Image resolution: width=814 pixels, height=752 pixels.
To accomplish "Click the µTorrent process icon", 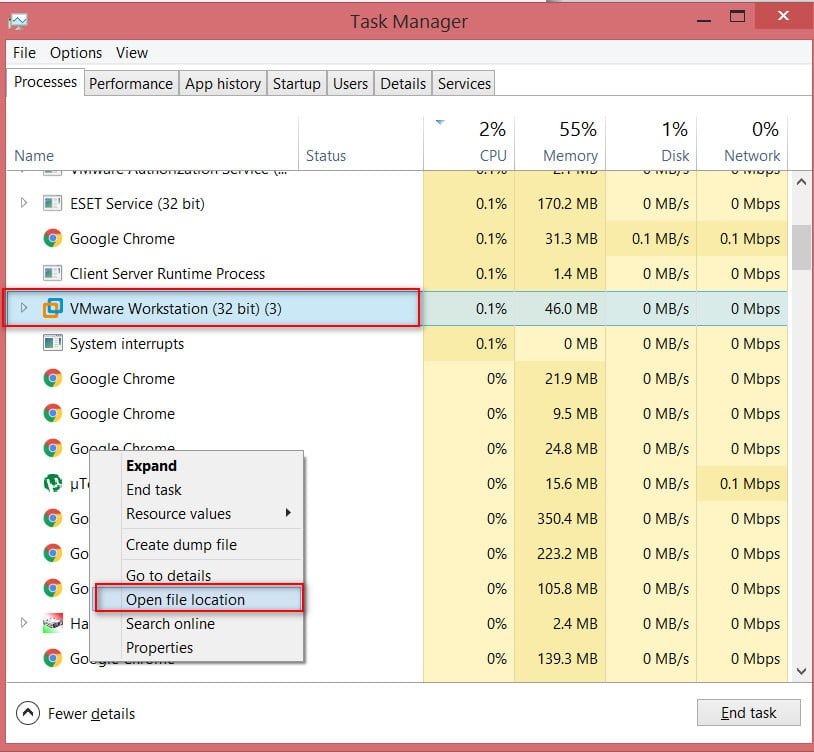I will coord(52,484).
